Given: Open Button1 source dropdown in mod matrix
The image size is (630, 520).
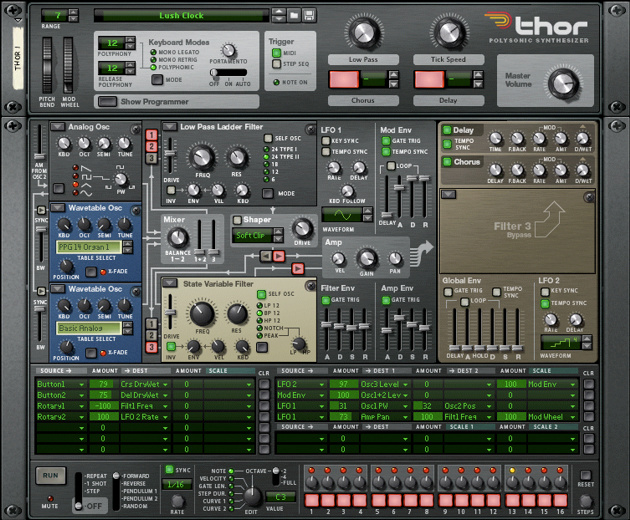Looking at the screenshot, I should point(82,385).
